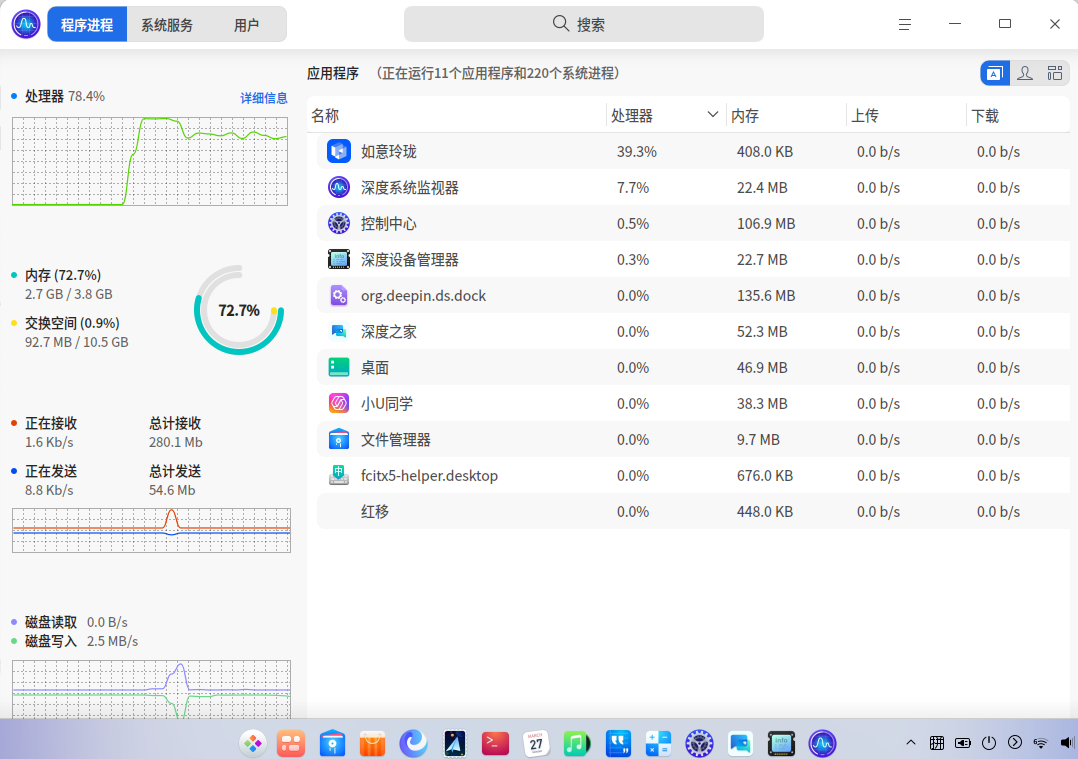This screenshot has width=1078, height=759.
Task: Click the volume icon in system tray
Action: [1066, 742]
